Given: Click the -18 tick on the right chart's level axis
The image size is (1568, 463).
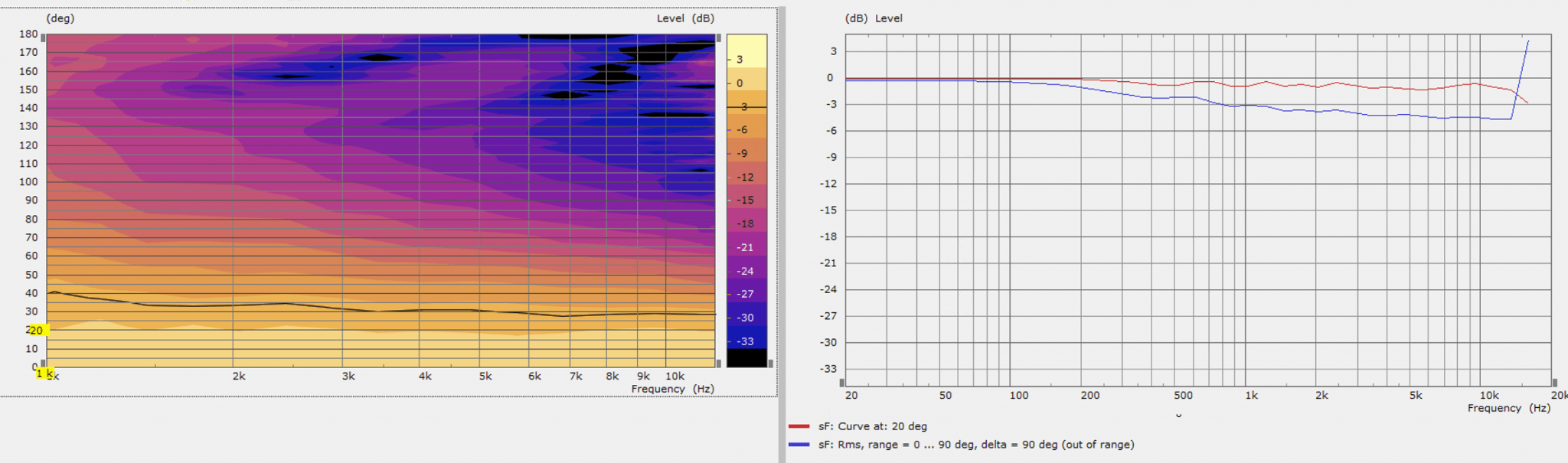Looking at the screenshot, I should click(x=828, y=236).
